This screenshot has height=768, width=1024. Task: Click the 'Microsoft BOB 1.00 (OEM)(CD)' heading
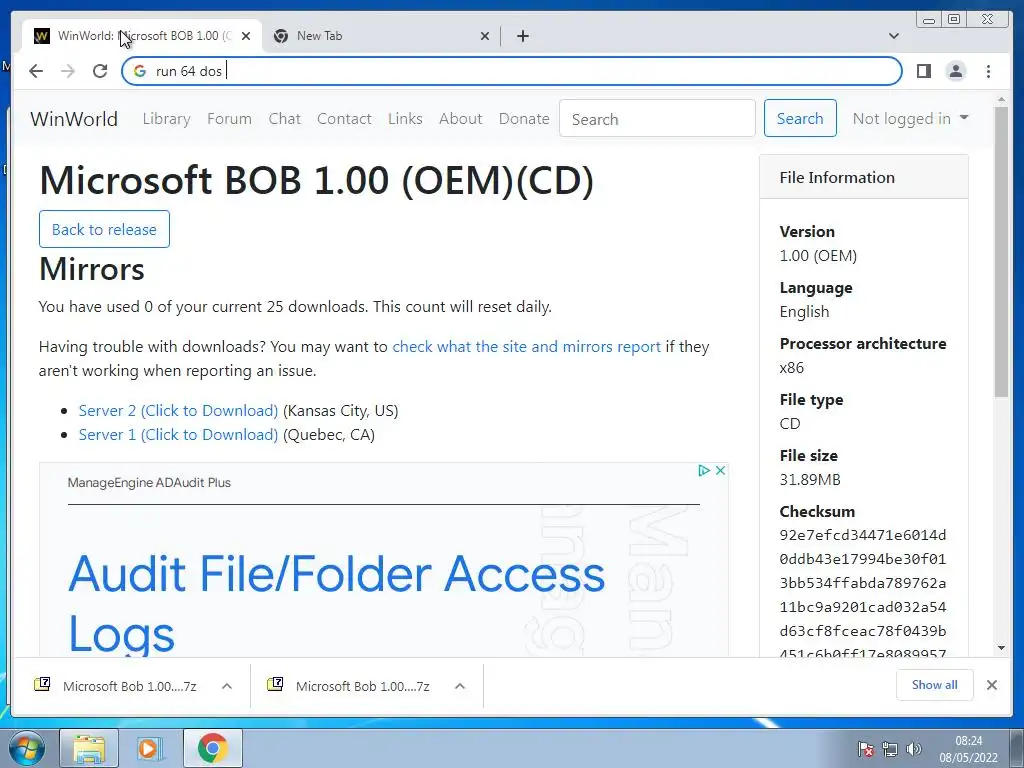[x=317, y=180]
